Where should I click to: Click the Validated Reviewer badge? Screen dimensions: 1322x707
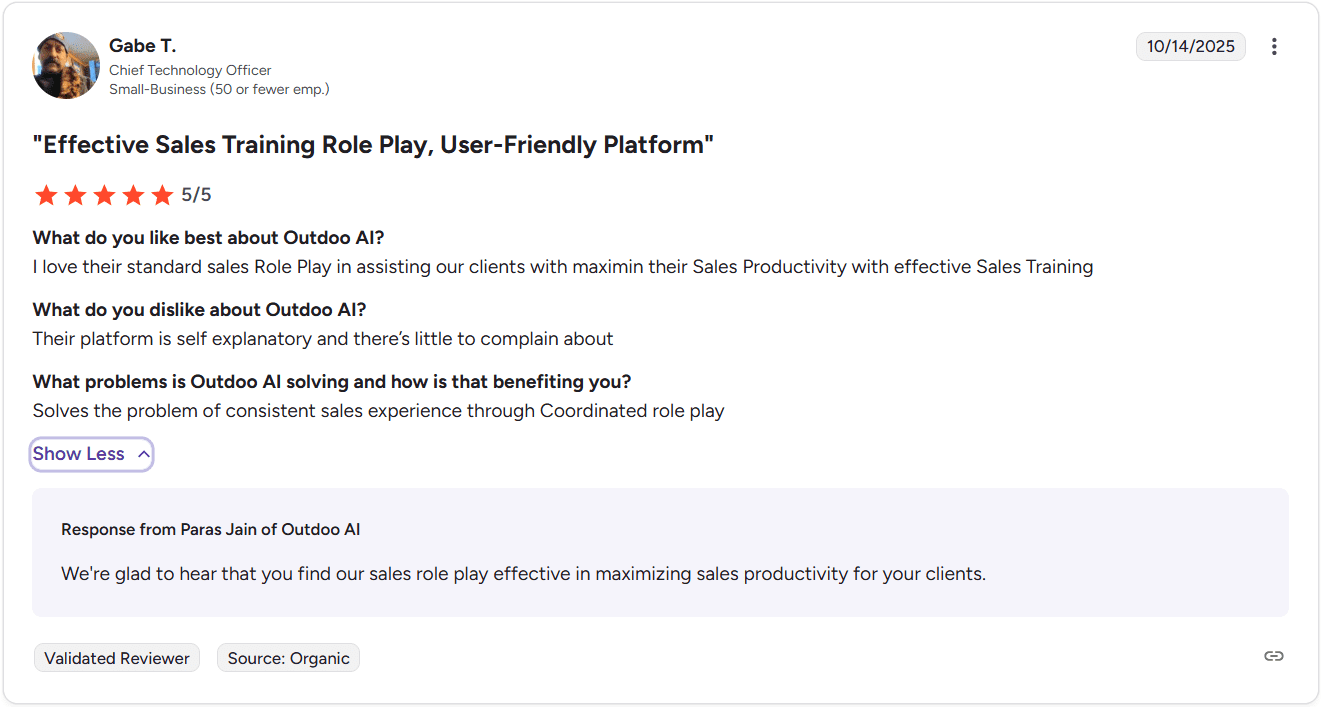click(117, 658)
